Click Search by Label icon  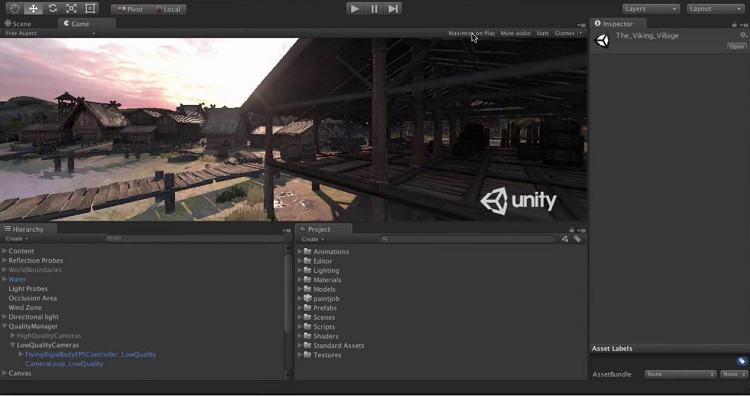tap(577, 239)
